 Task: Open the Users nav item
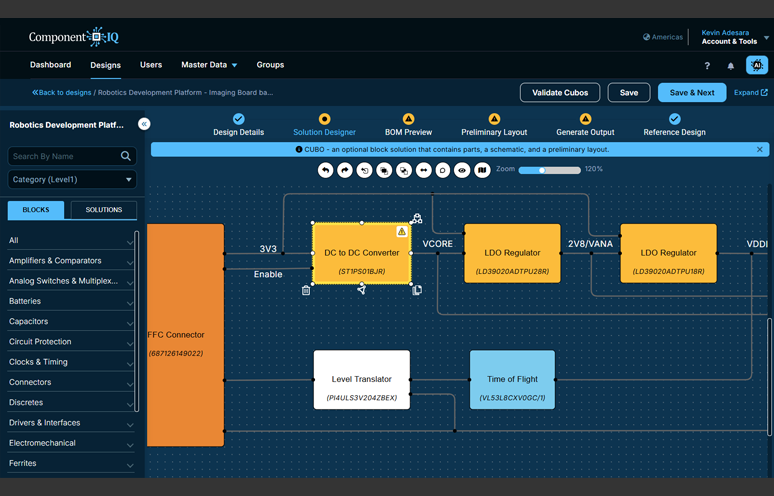pyautogui.click(x=151, y=65)
